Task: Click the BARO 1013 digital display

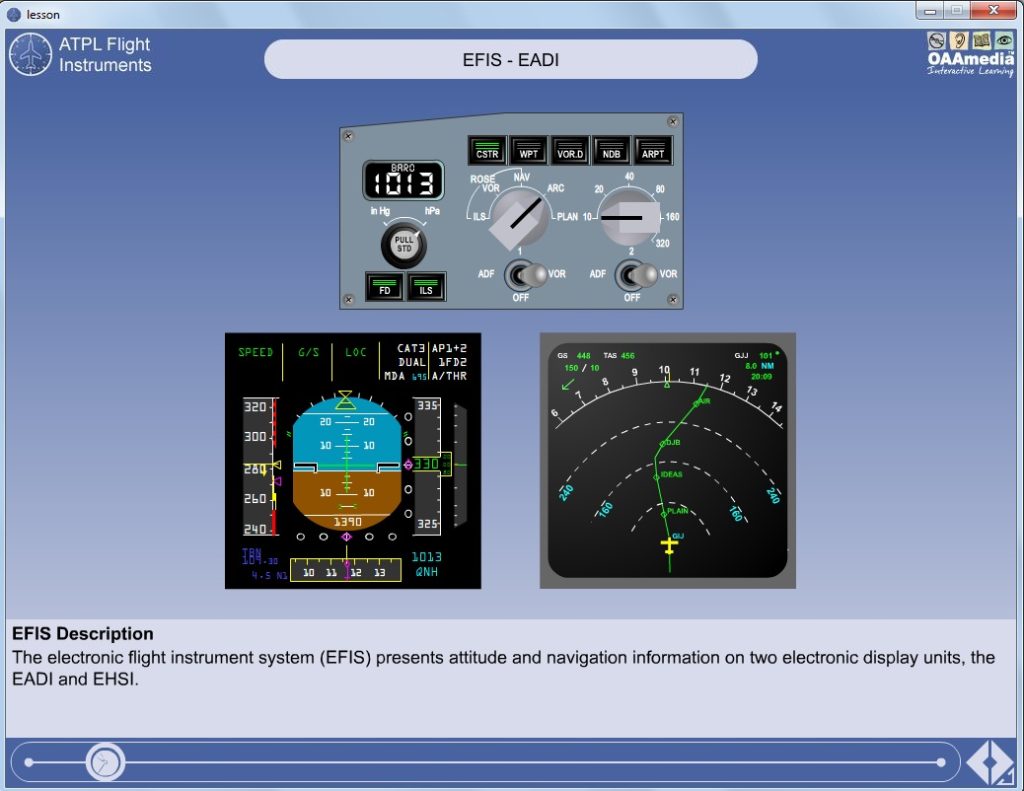Action: point(404,180)
